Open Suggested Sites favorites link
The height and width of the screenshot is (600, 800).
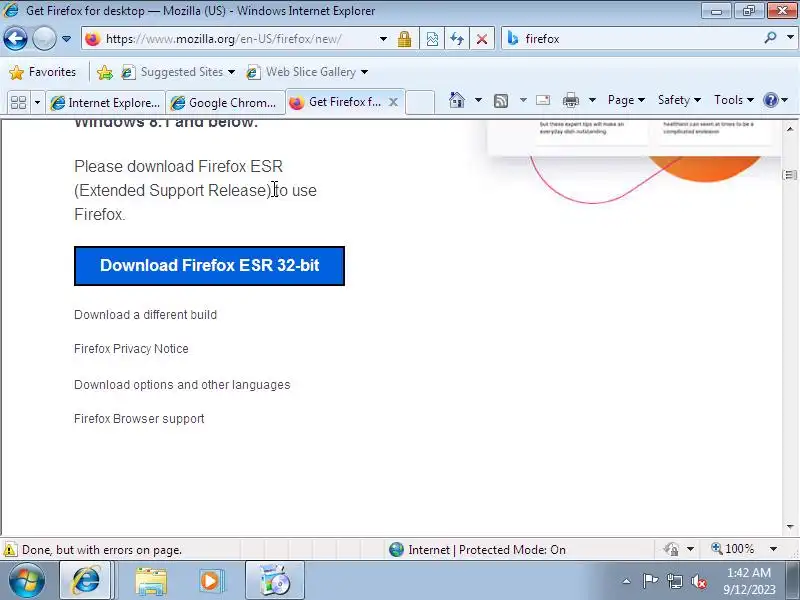pyautogui.click(x=178, y=72)
